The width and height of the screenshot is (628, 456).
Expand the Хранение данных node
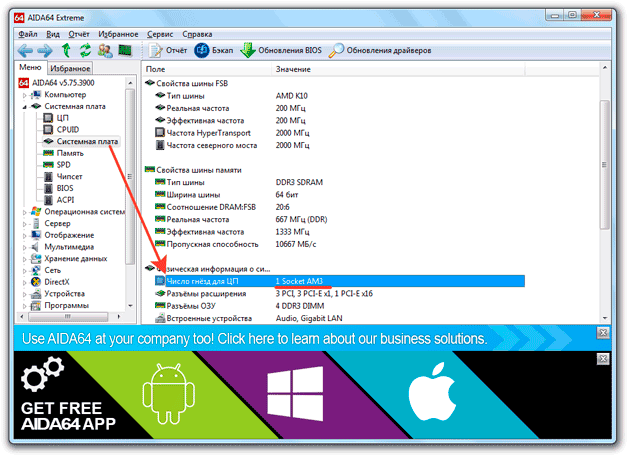click(24, 259)
